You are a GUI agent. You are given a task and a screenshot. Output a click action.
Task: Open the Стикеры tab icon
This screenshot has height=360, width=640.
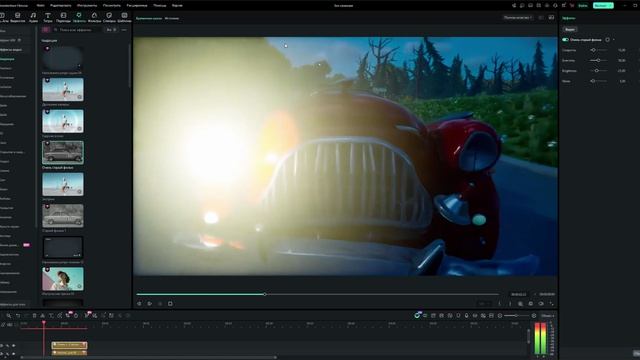click(x=109, y=17)
